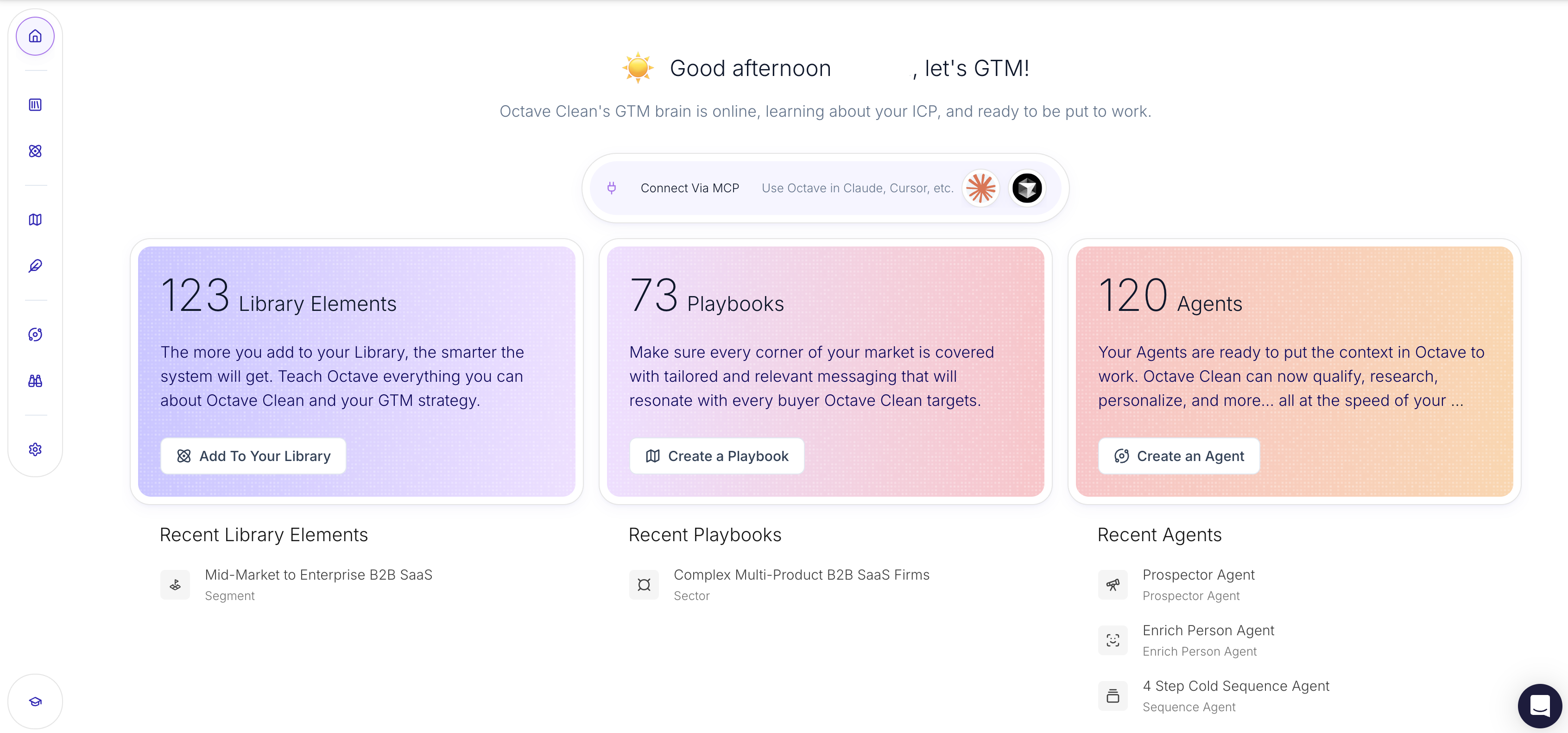Click the Recent Playbooks heading
Viewport: 1568px width, 733px height.
point(705,535)
